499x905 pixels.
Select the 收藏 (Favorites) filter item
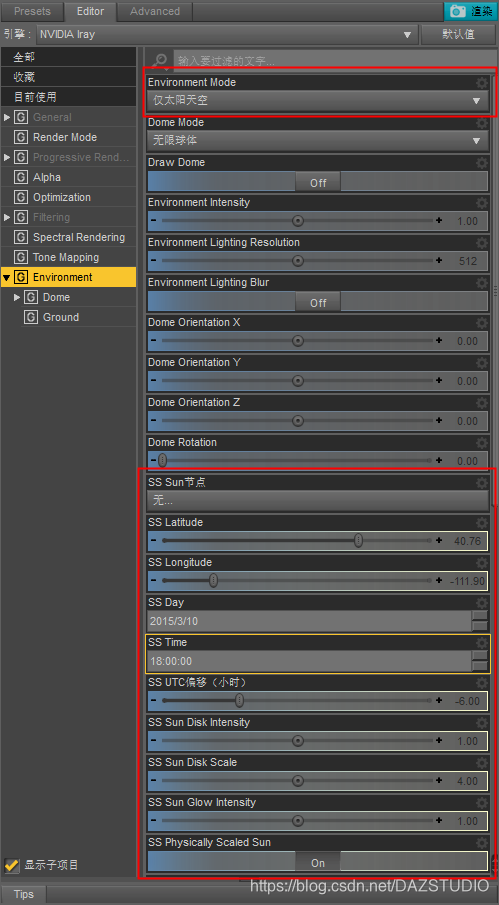[x=68, y=77]
